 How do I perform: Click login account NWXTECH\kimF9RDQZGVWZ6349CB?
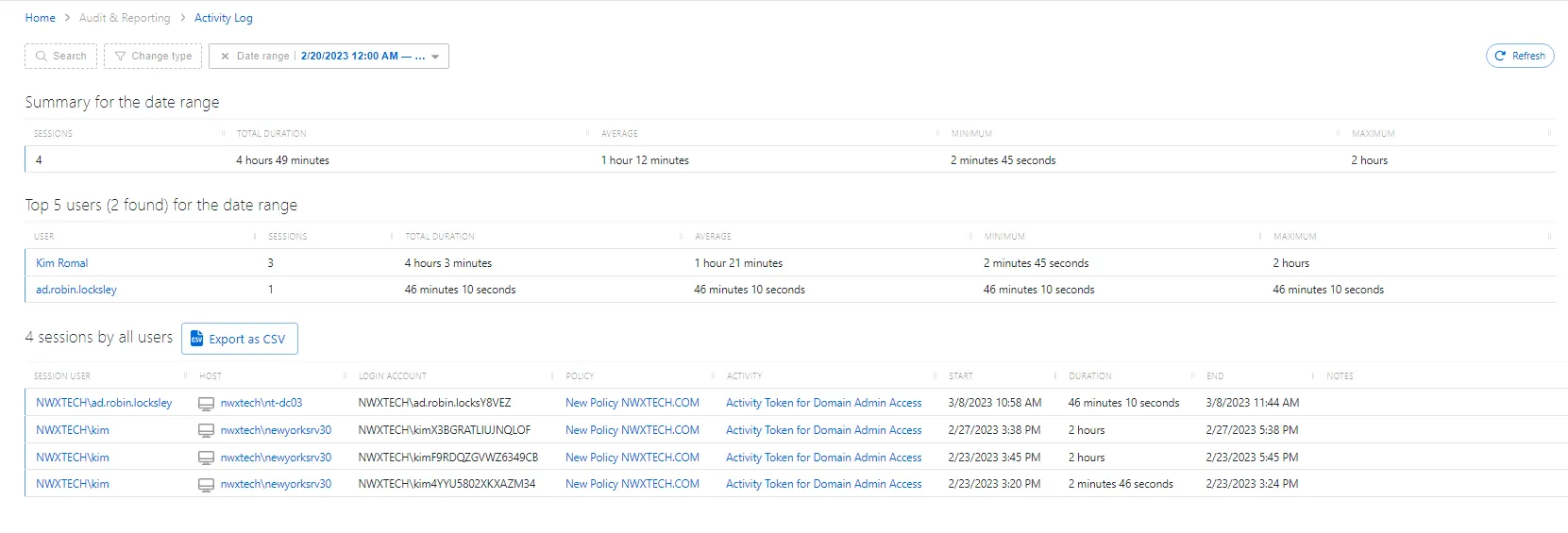(x=448, y=458)
